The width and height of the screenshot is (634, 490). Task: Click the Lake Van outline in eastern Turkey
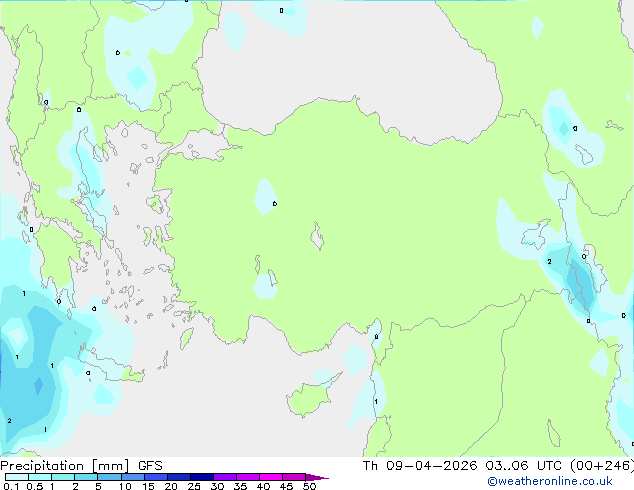tap(536, 234)
